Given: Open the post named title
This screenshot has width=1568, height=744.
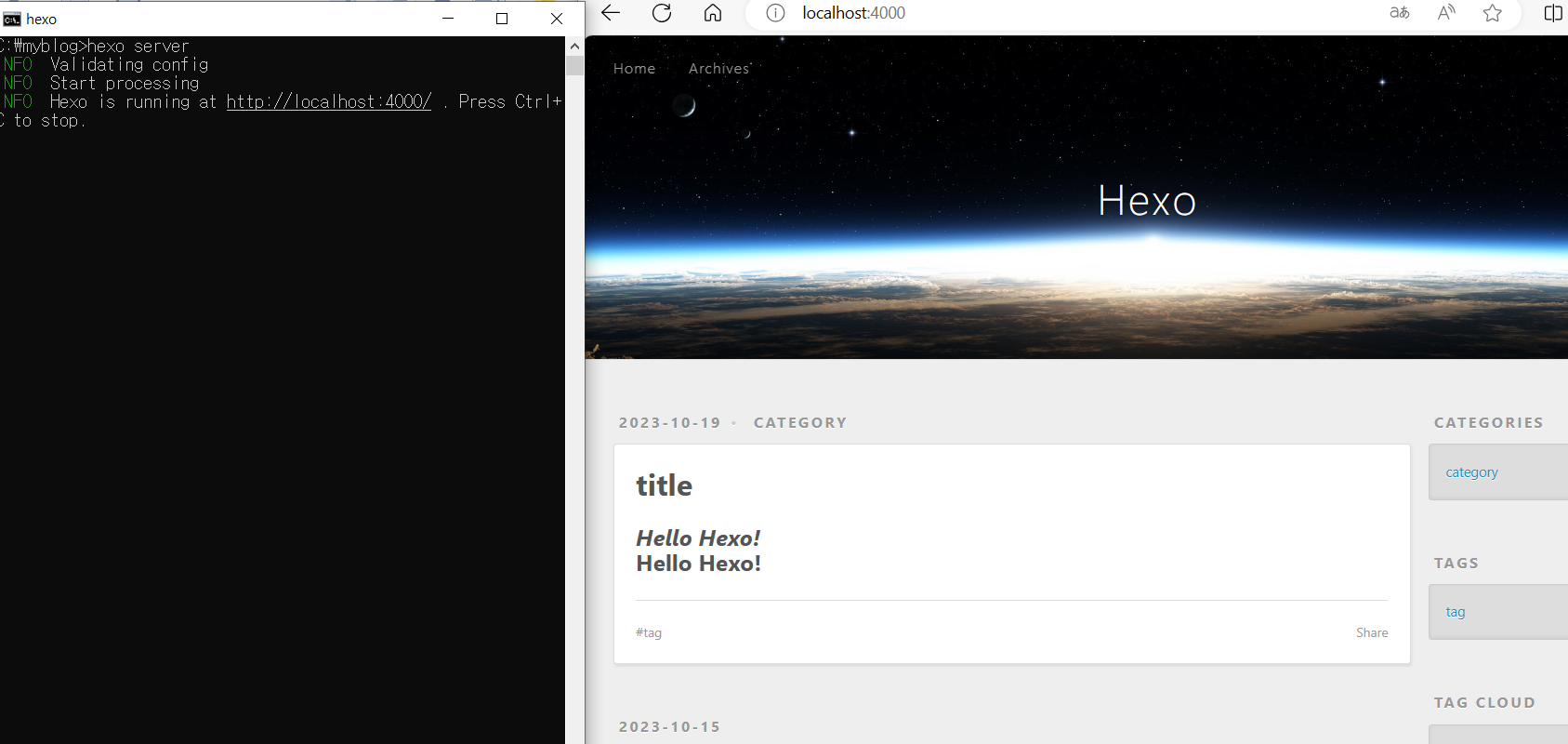Looking at the screenshot, I should point(665,485).
